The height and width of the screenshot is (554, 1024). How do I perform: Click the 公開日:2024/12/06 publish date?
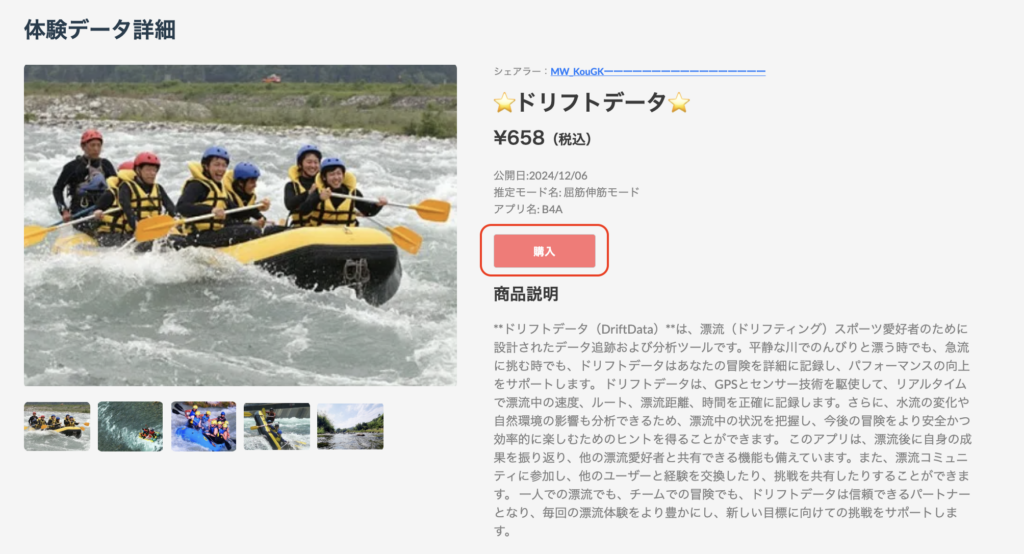tap(541, 175)
